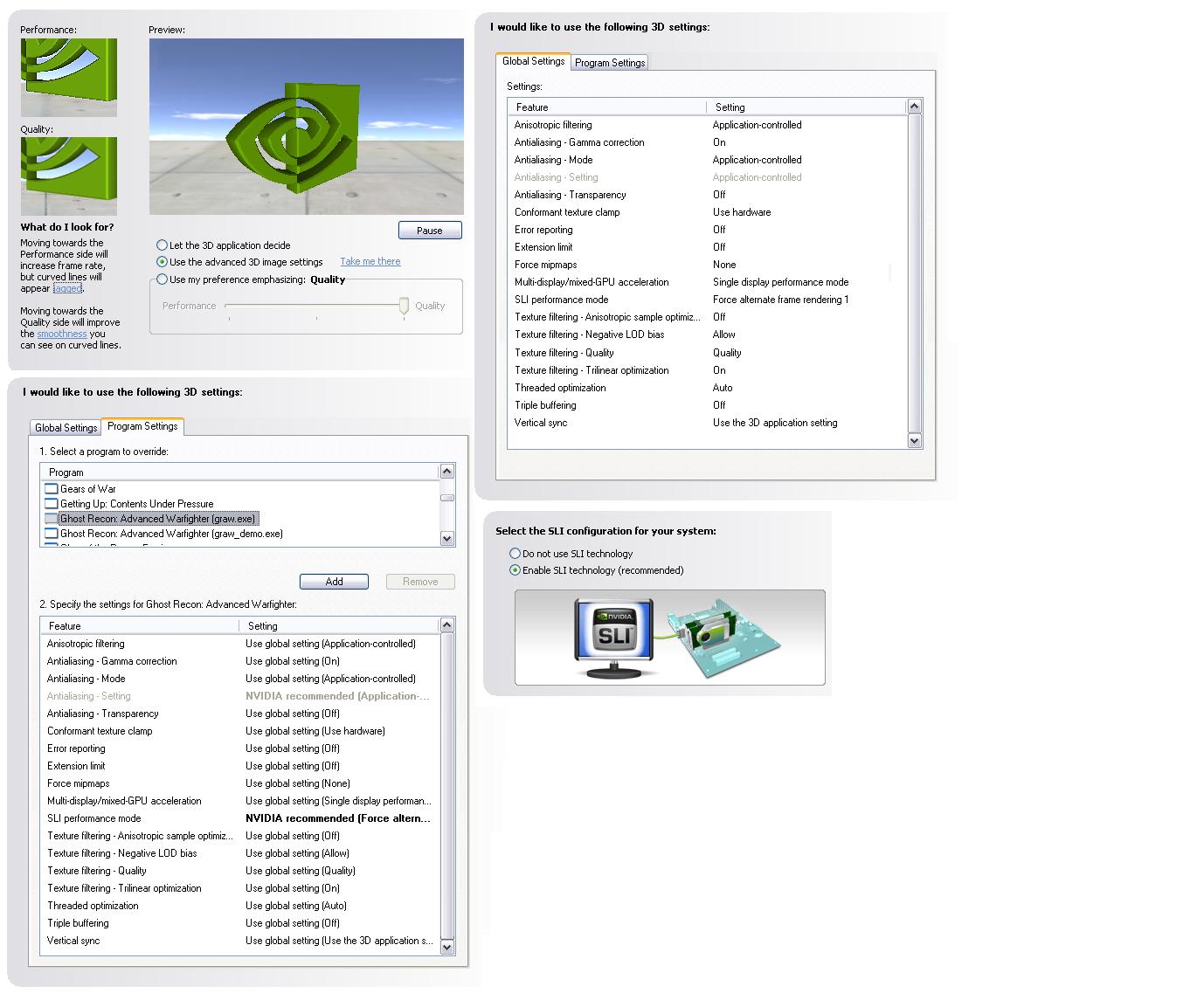Screen dimensions: 1204x1007
Task: Select 'Use my preference emphasizing' option
Action: pos(162,279)
